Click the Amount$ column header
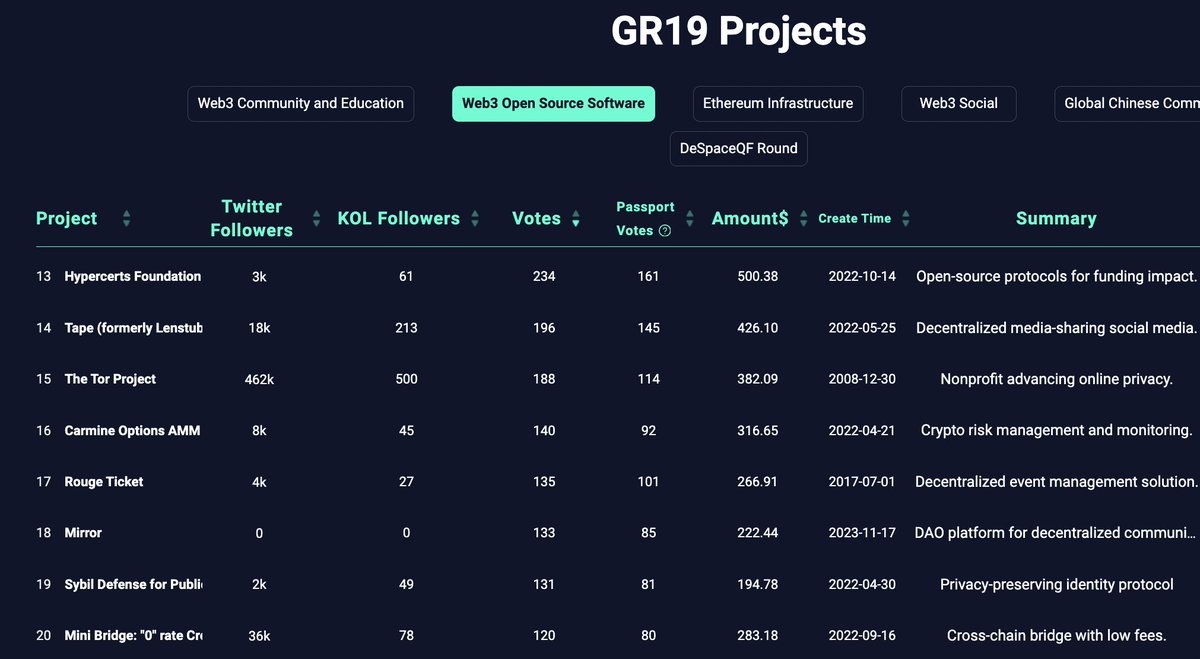 tap(750, 219)
